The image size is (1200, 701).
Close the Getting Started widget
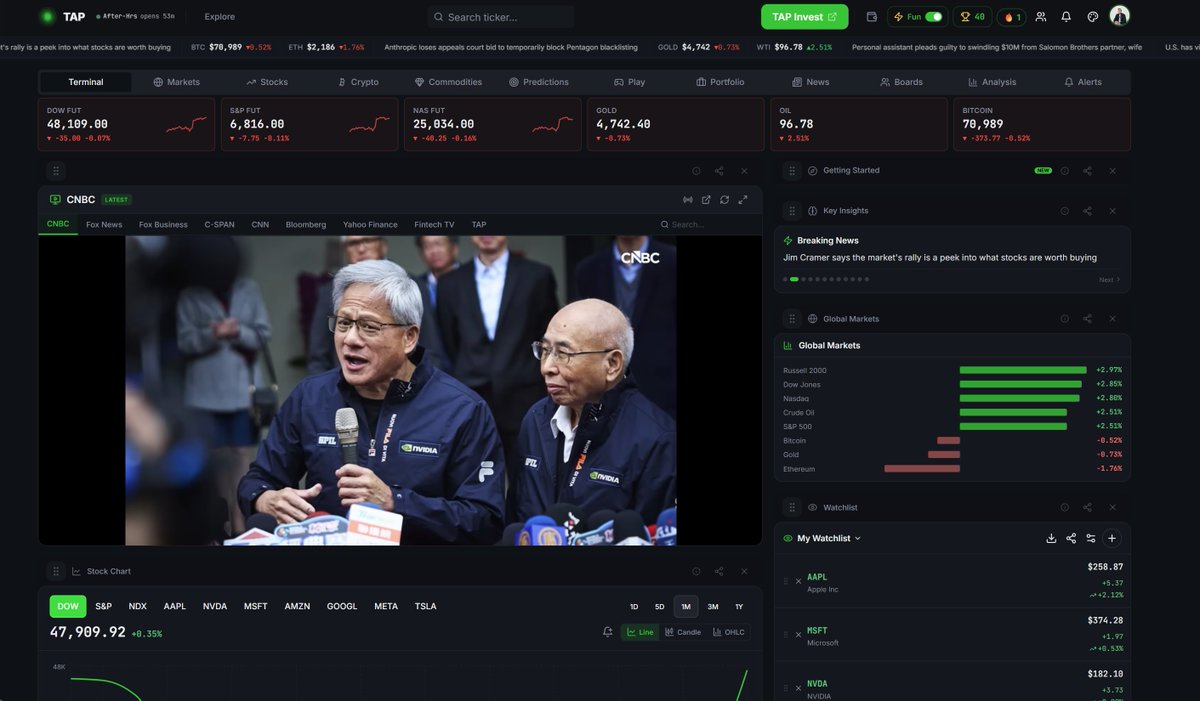point(1112,171)
